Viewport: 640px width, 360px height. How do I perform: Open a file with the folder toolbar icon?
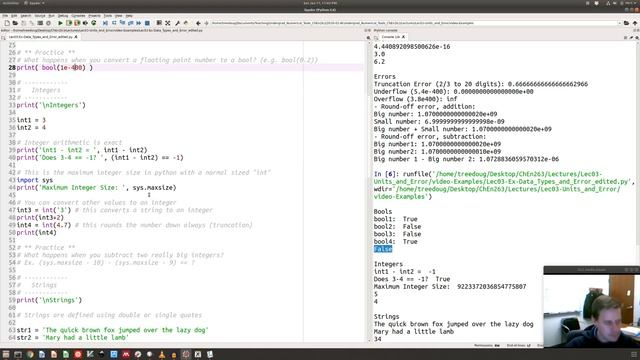(15, 23)
